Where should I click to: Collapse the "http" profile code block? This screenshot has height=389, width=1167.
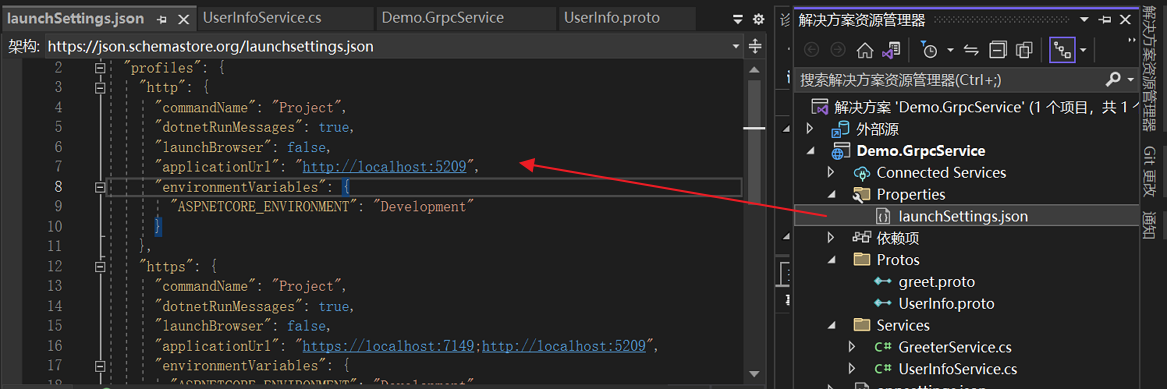pos(100,88)
